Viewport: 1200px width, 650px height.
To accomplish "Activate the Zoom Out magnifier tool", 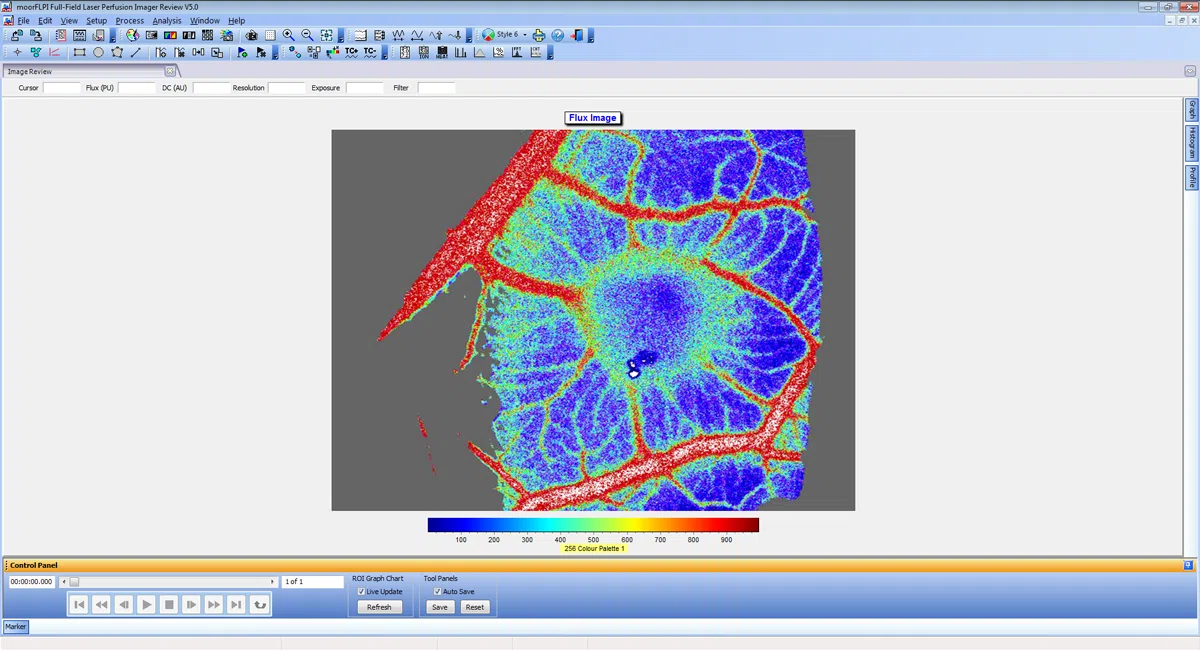I will point(307,35).
